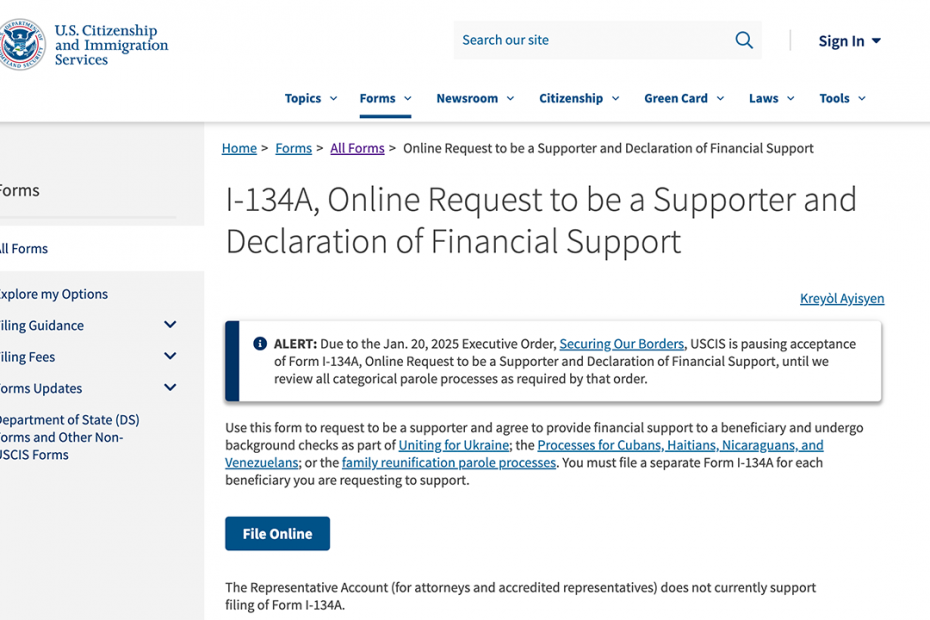
Task: Expand Forms Updates chevron in sidebar
Action: click(x=170, y=387)
